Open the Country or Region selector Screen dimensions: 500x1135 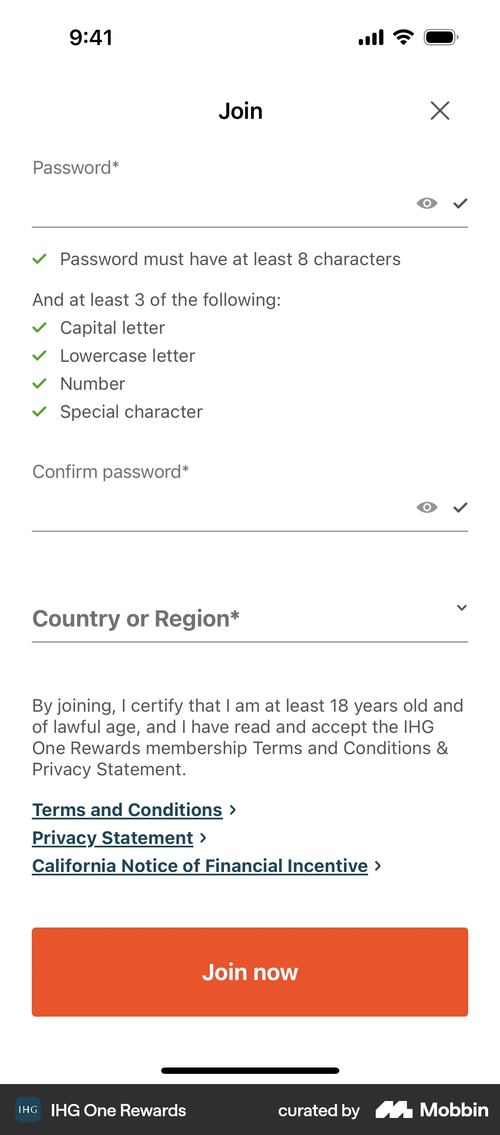pyautogui.click(x=250, y=619)
